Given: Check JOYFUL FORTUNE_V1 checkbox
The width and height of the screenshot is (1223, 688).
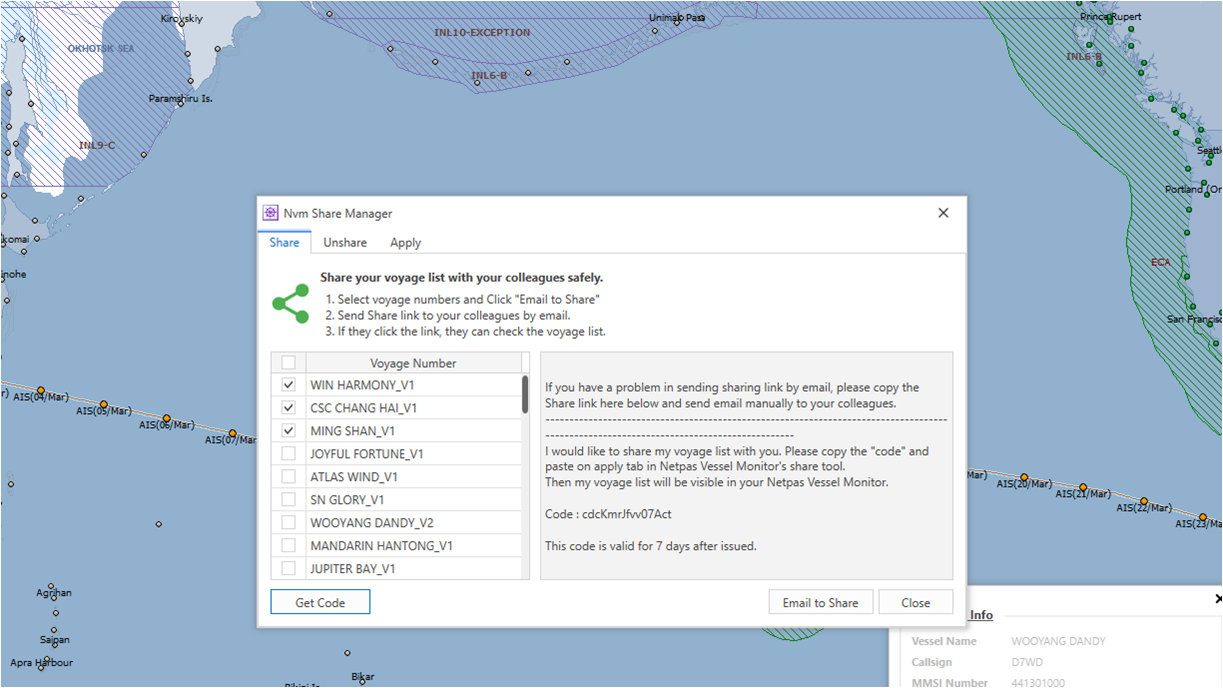Looking at the screenshot, I should (288, 454).
